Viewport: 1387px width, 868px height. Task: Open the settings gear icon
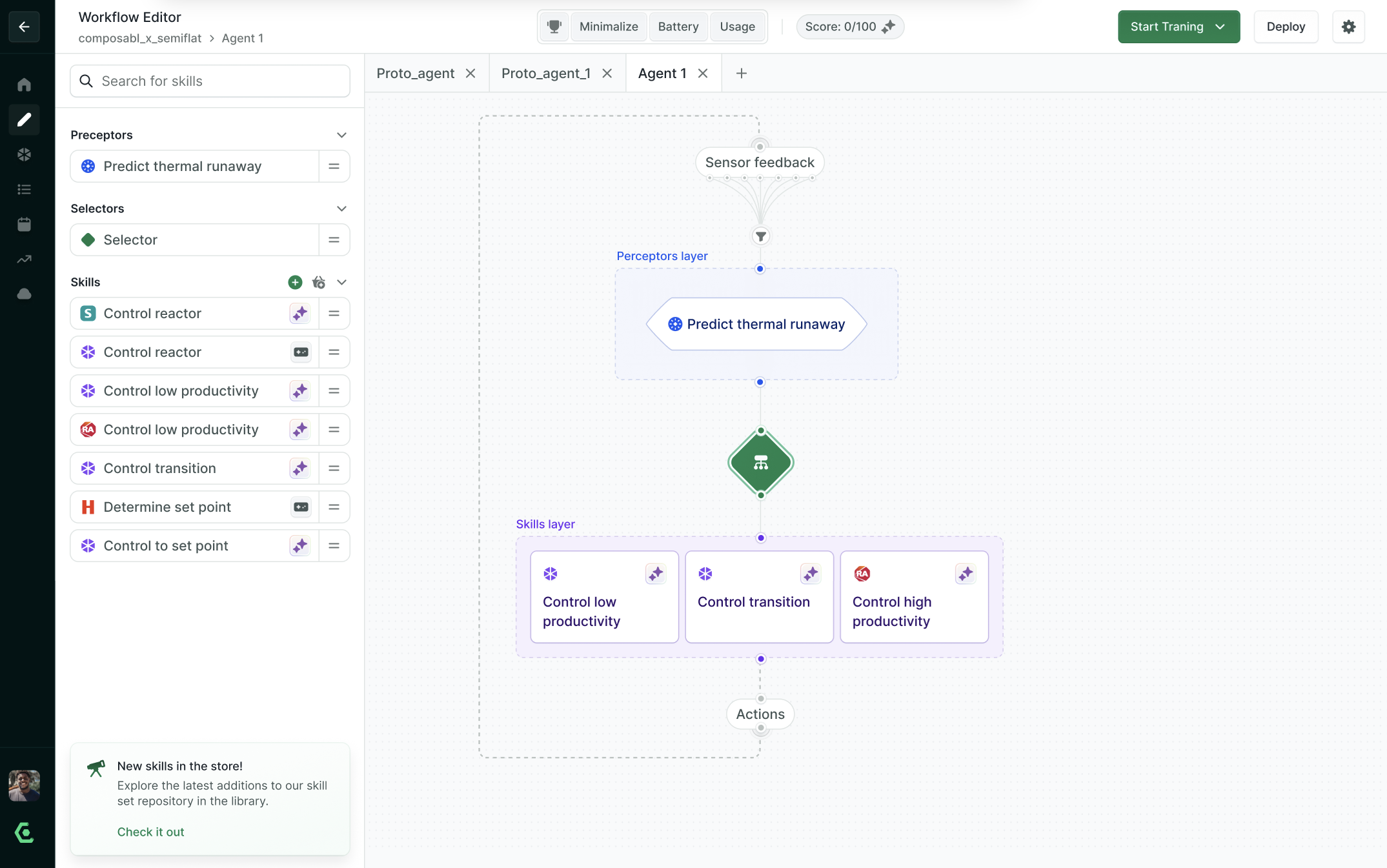(x=1348, y=26)
